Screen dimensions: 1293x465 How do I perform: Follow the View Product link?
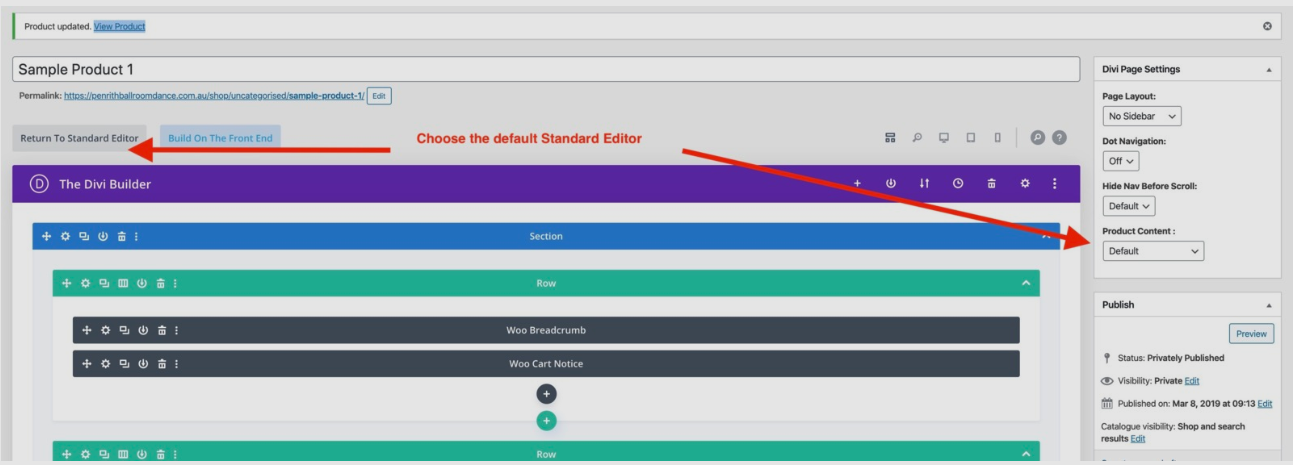(x=120, y=26)
